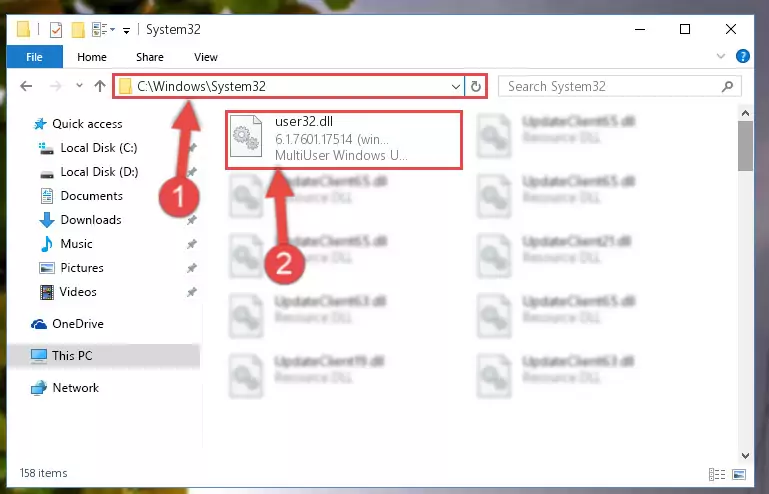Screen dimensions: 769x494
Task: Click the MultiUser Windows description text
Action: click(341, 156)
